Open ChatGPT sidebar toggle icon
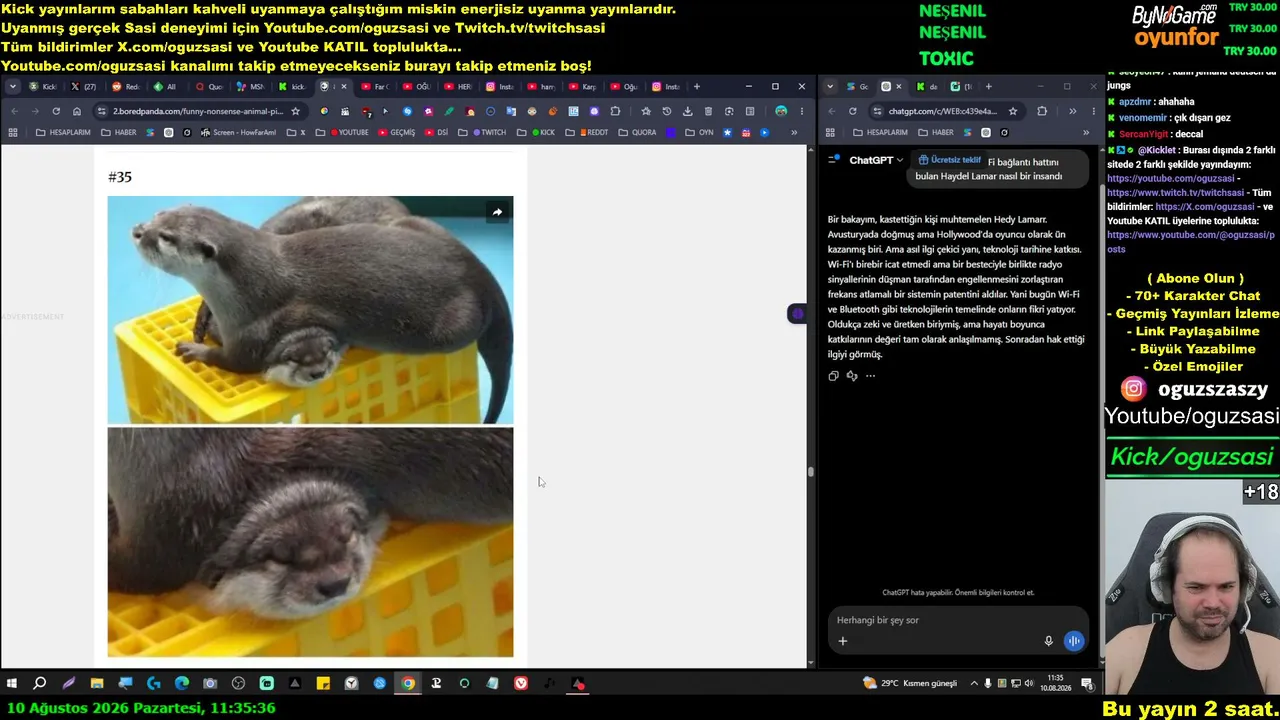1280x720 pixels. click(833, 160)
